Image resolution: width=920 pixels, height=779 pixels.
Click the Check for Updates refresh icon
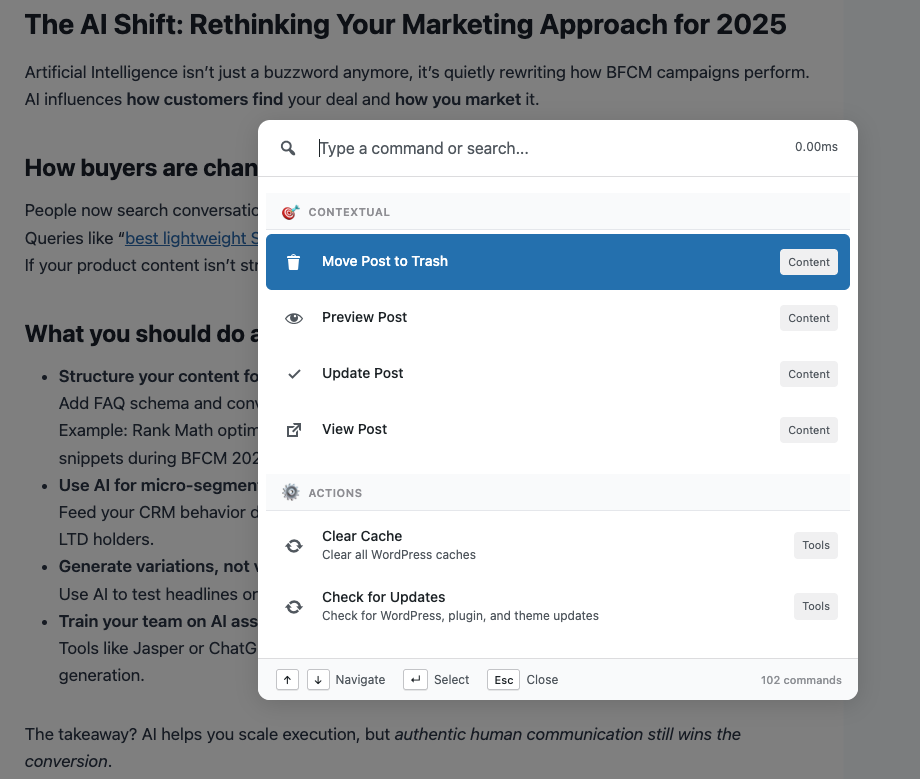click(294, 607)
